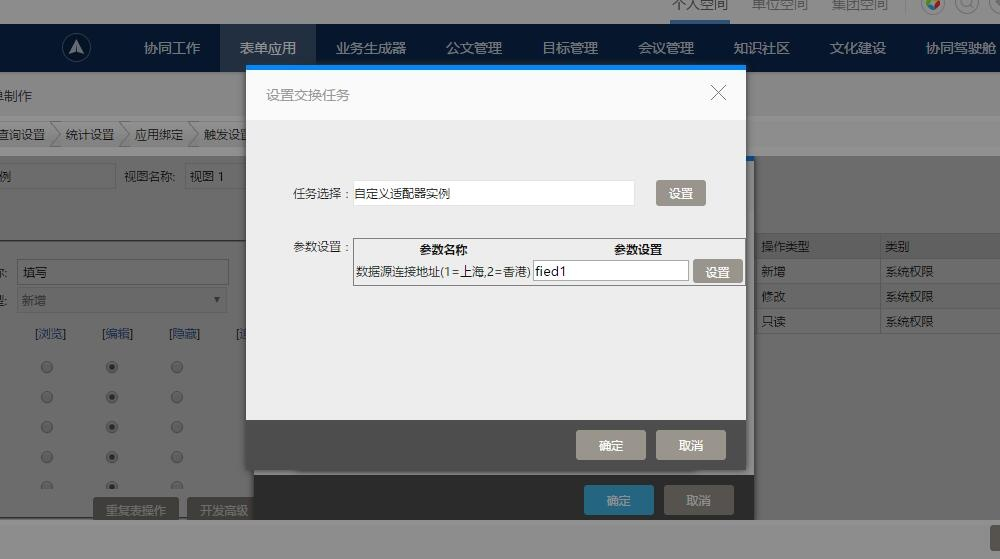Select second row radio under 编辑

pyautogui.click(x=112, y=397)
